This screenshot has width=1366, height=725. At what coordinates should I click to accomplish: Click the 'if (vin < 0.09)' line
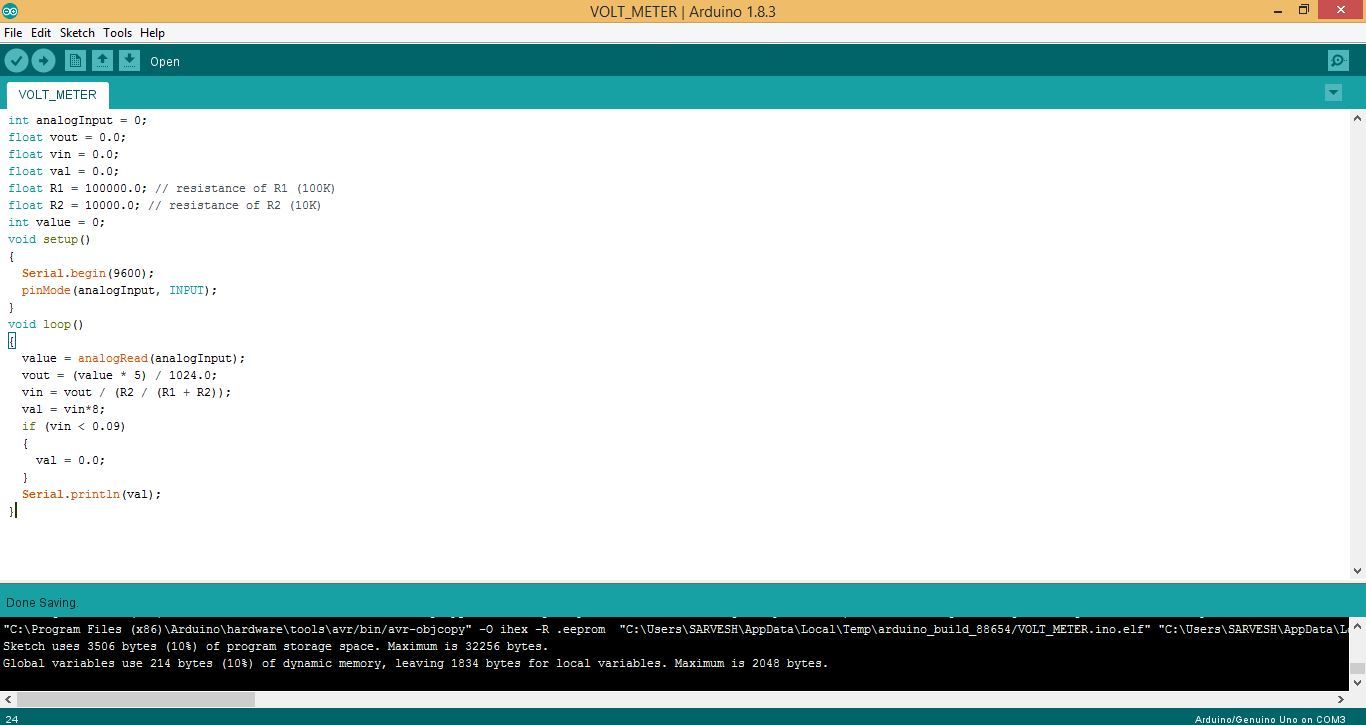pyautogui.click(x=74, y=426)
